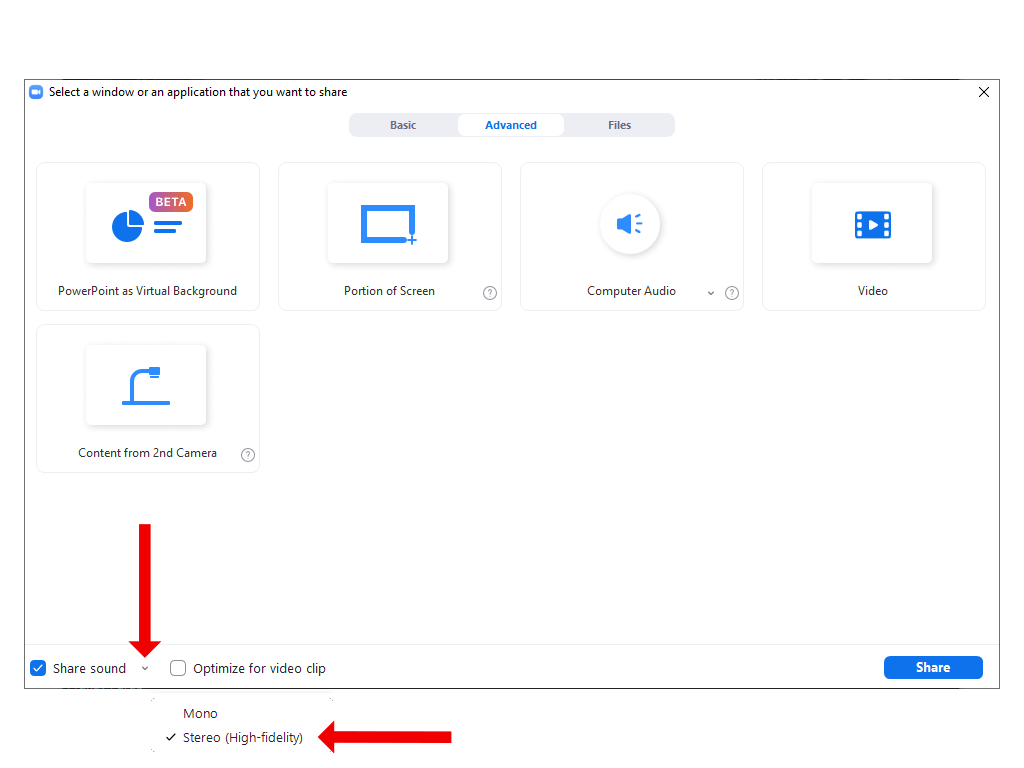
Task: Pick the Video share icon
Action: click(872, 224)
